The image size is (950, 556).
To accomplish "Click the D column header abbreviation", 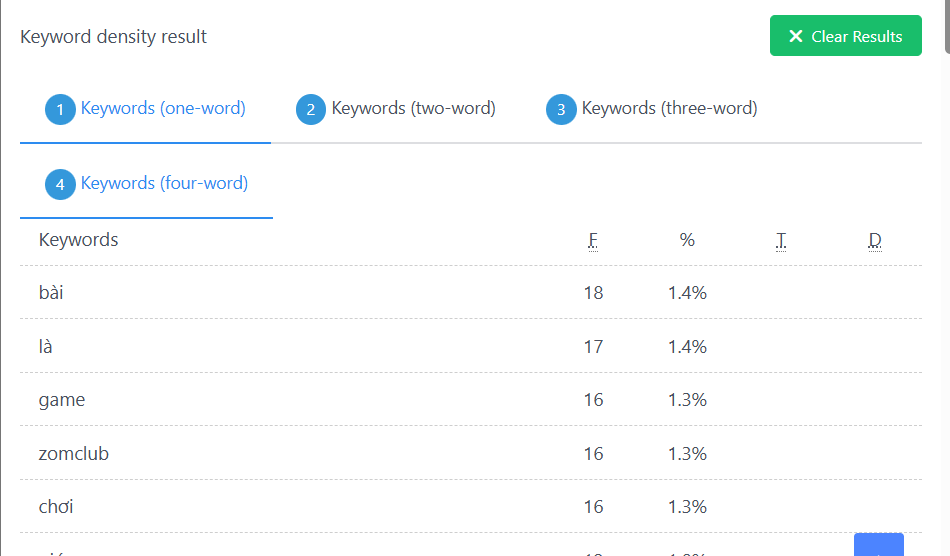I will pyautogui.click(x=875, y=240).
